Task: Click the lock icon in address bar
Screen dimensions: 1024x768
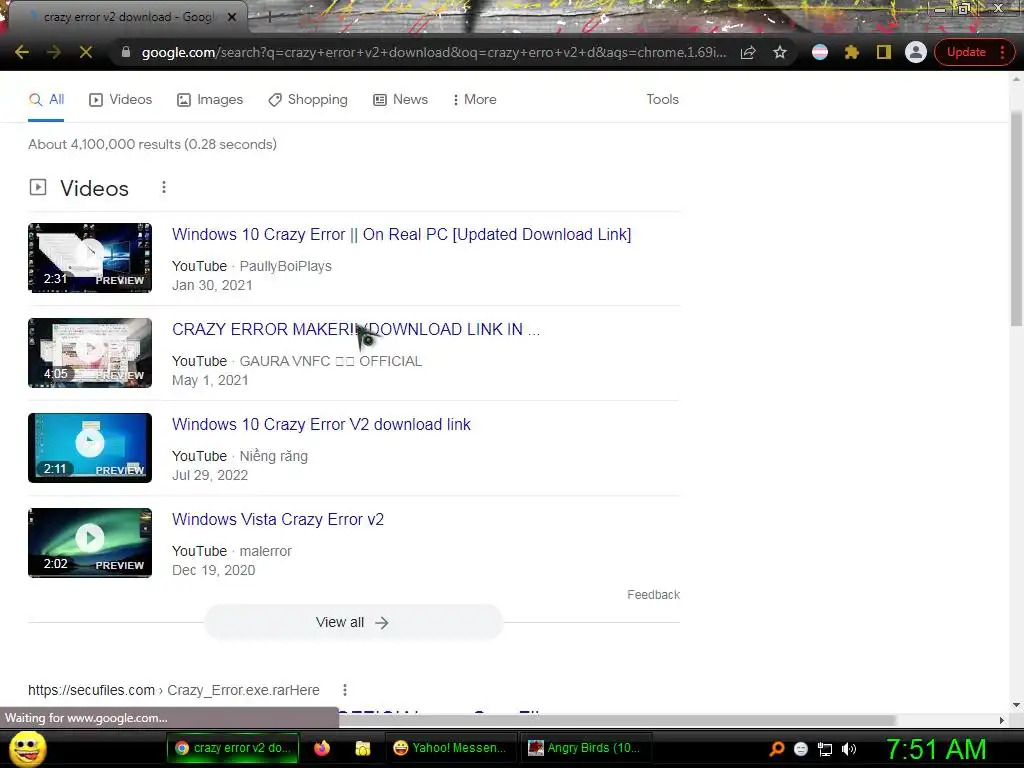Action: (126, 52)
